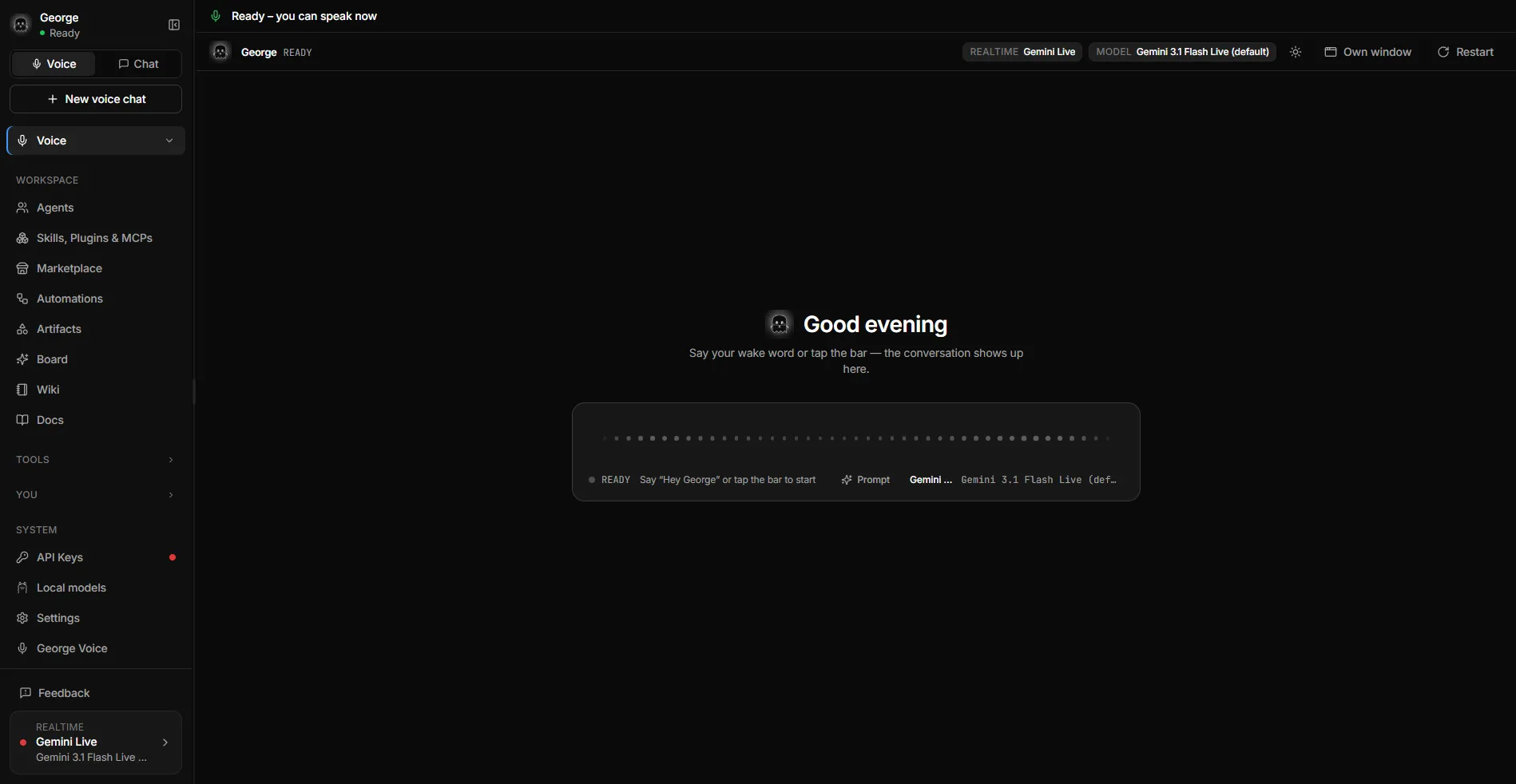Open Automations section
This screenshot has width=1516, height=784.
pos(96,299)
